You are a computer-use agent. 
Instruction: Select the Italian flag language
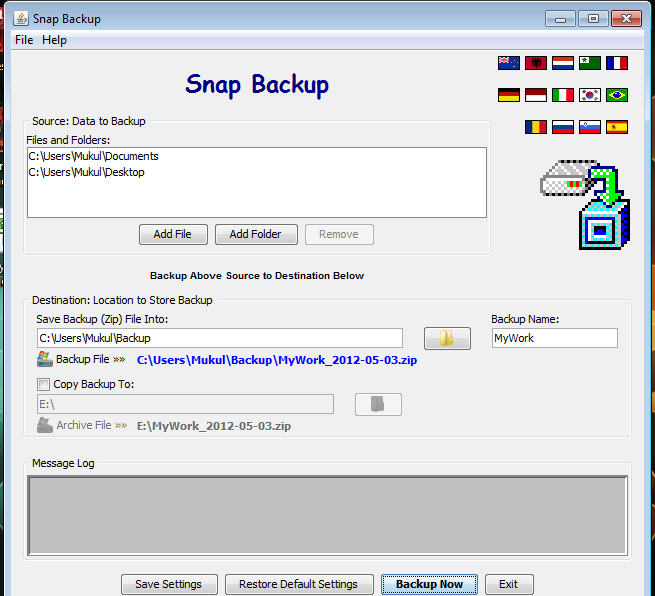coord(563,95)
